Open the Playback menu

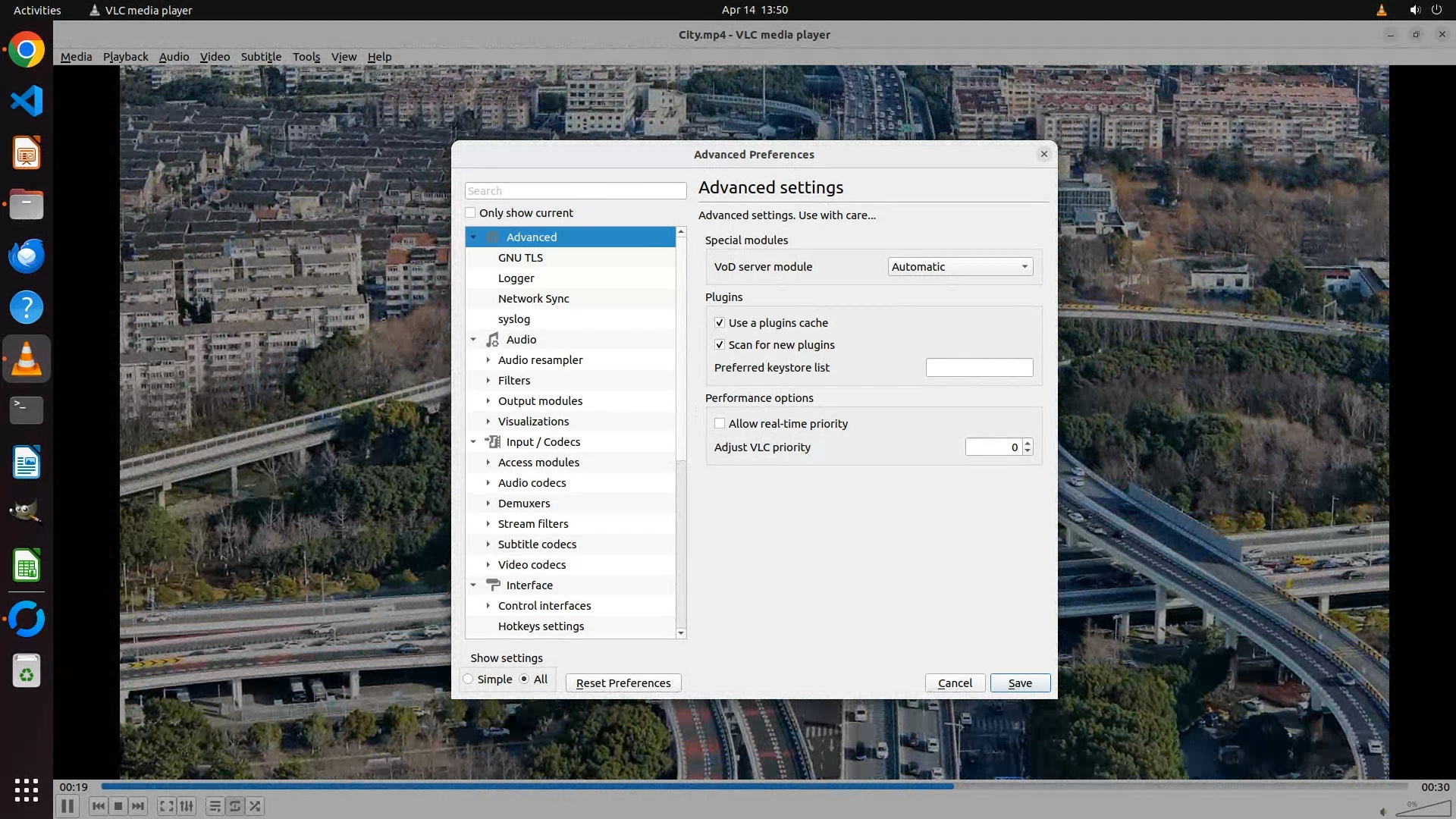125,57
